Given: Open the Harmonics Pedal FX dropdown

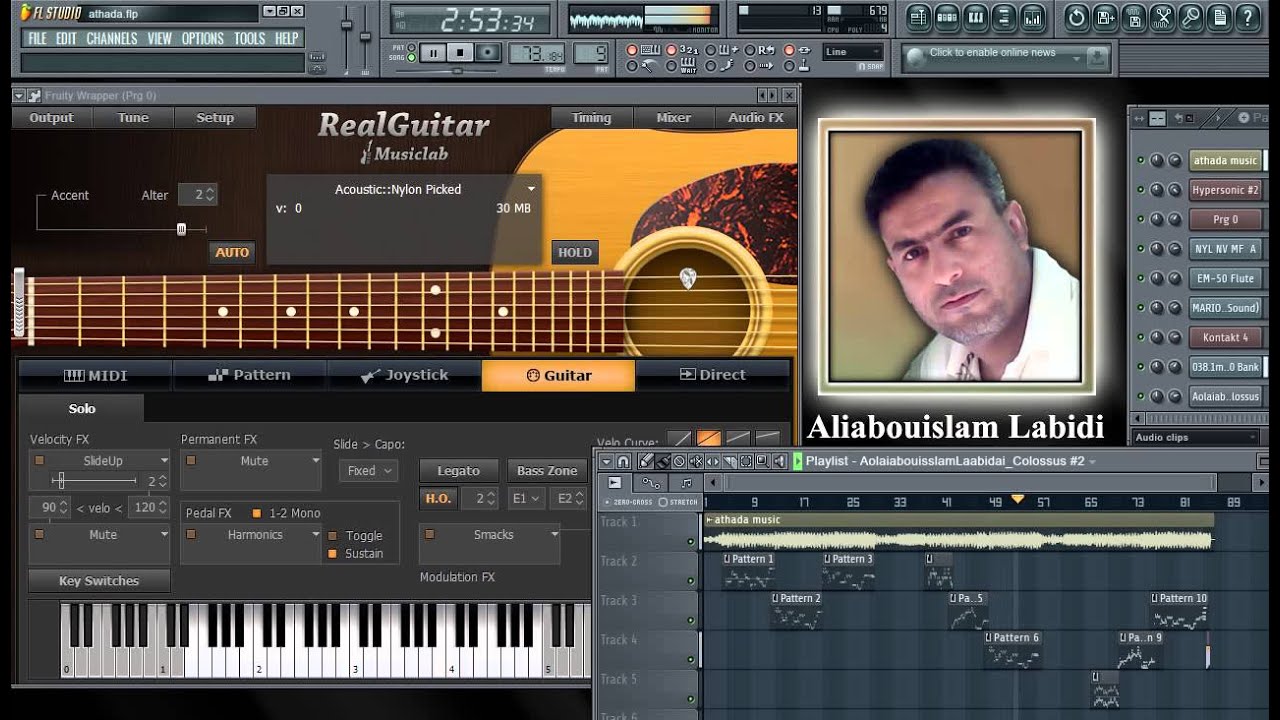Looking at the screenshot, I should click(x=315, y=535).
